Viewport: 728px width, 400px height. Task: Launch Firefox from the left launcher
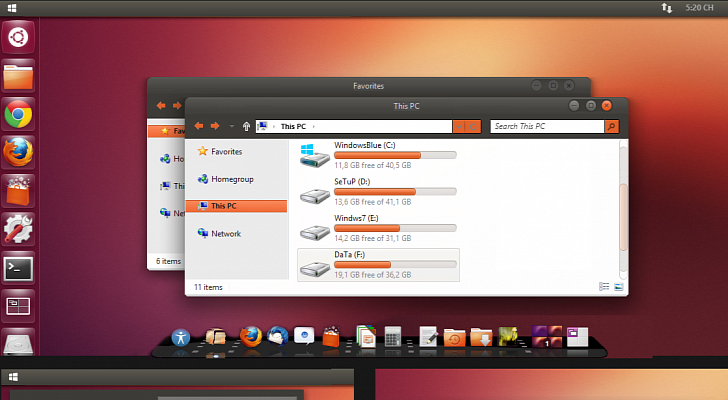(18, 152)
